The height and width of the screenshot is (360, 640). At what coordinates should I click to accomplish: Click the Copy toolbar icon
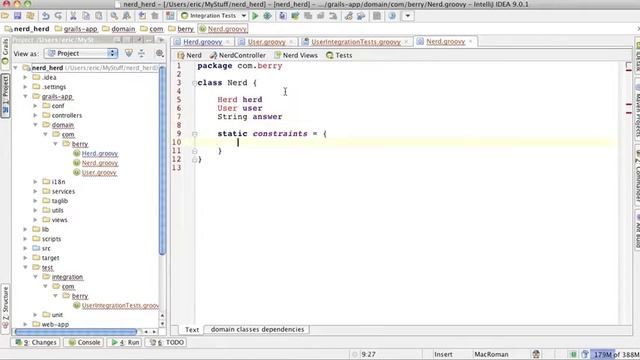(x=86, y=16)
